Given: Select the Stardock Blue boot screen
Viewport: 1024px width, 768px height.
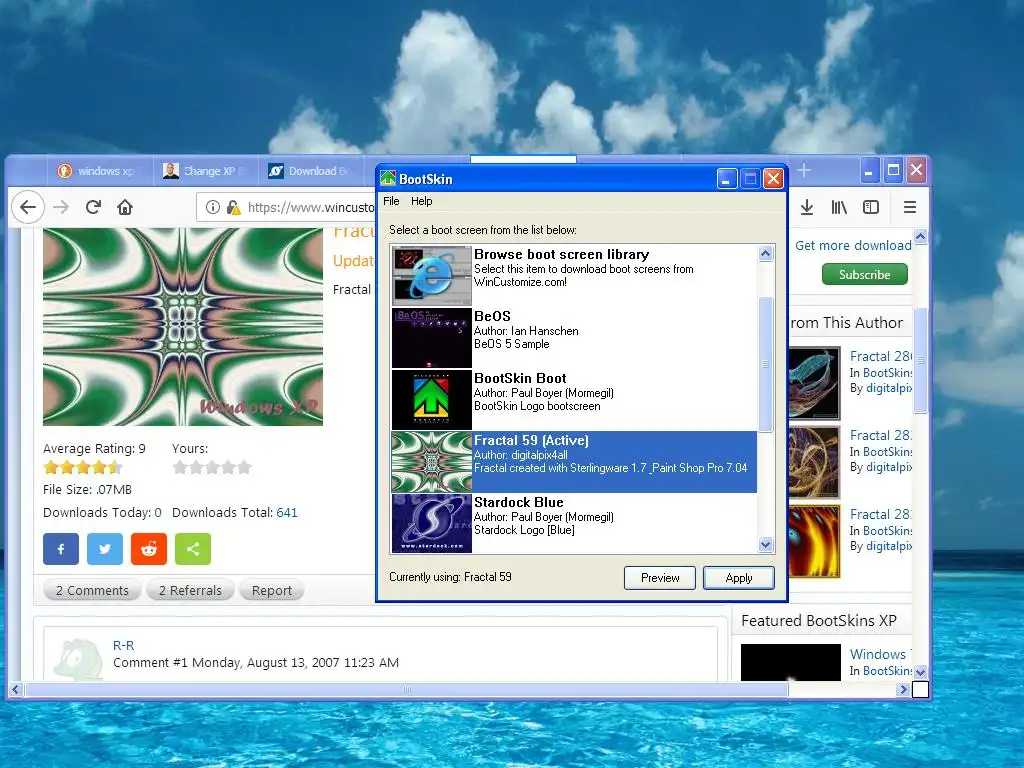Looking at the screenshot, I should click(574, 523).
